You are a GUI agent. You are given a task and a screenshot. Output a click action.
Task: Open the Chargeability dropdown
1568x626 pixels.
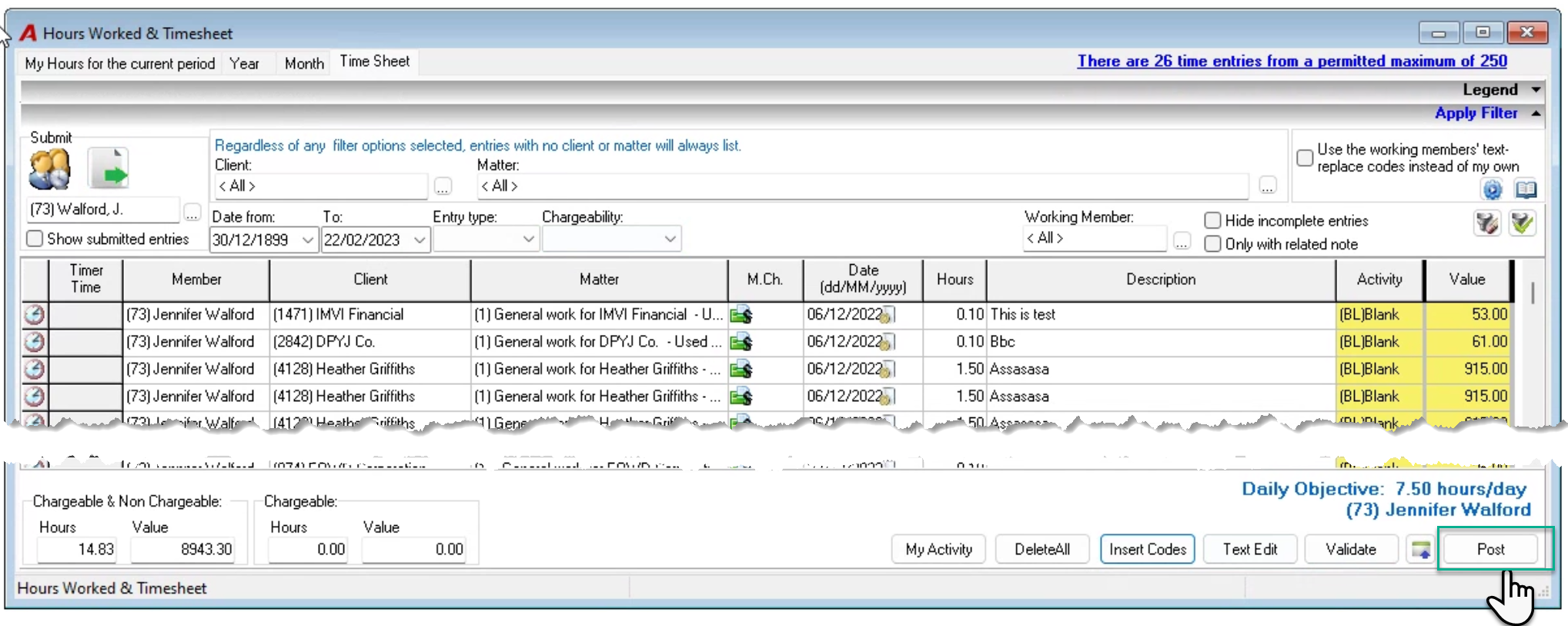tap(670, 239)
